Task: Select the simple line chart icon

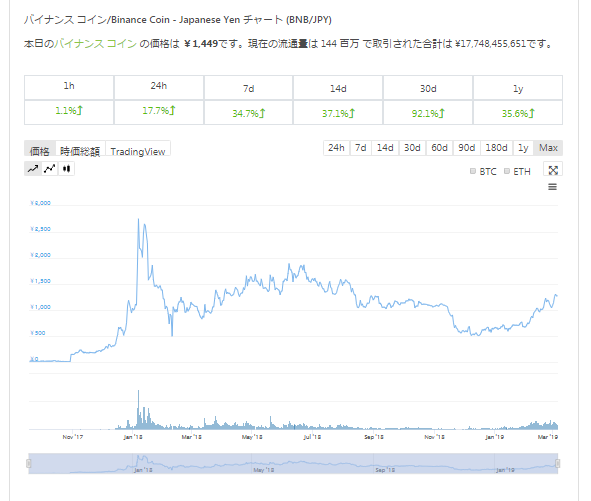Action: pyautogui.click(x=33, y=169)
